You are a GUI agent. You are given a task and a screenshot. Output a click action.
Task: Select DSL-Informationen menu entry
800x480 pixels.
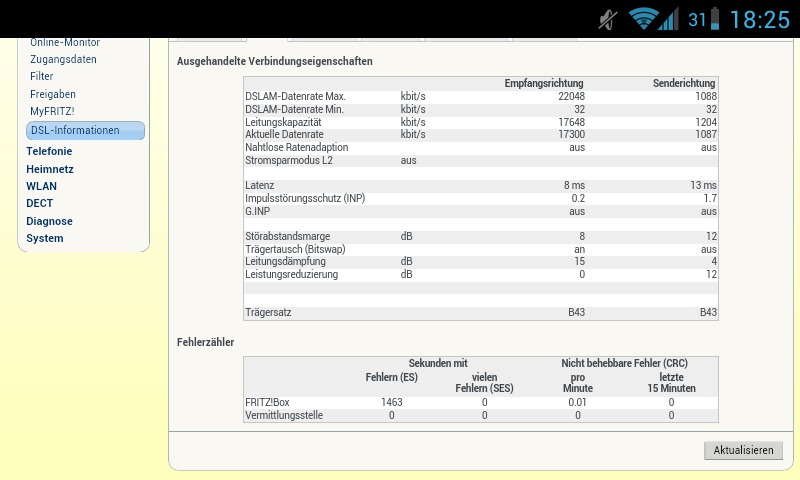(85, 130)
